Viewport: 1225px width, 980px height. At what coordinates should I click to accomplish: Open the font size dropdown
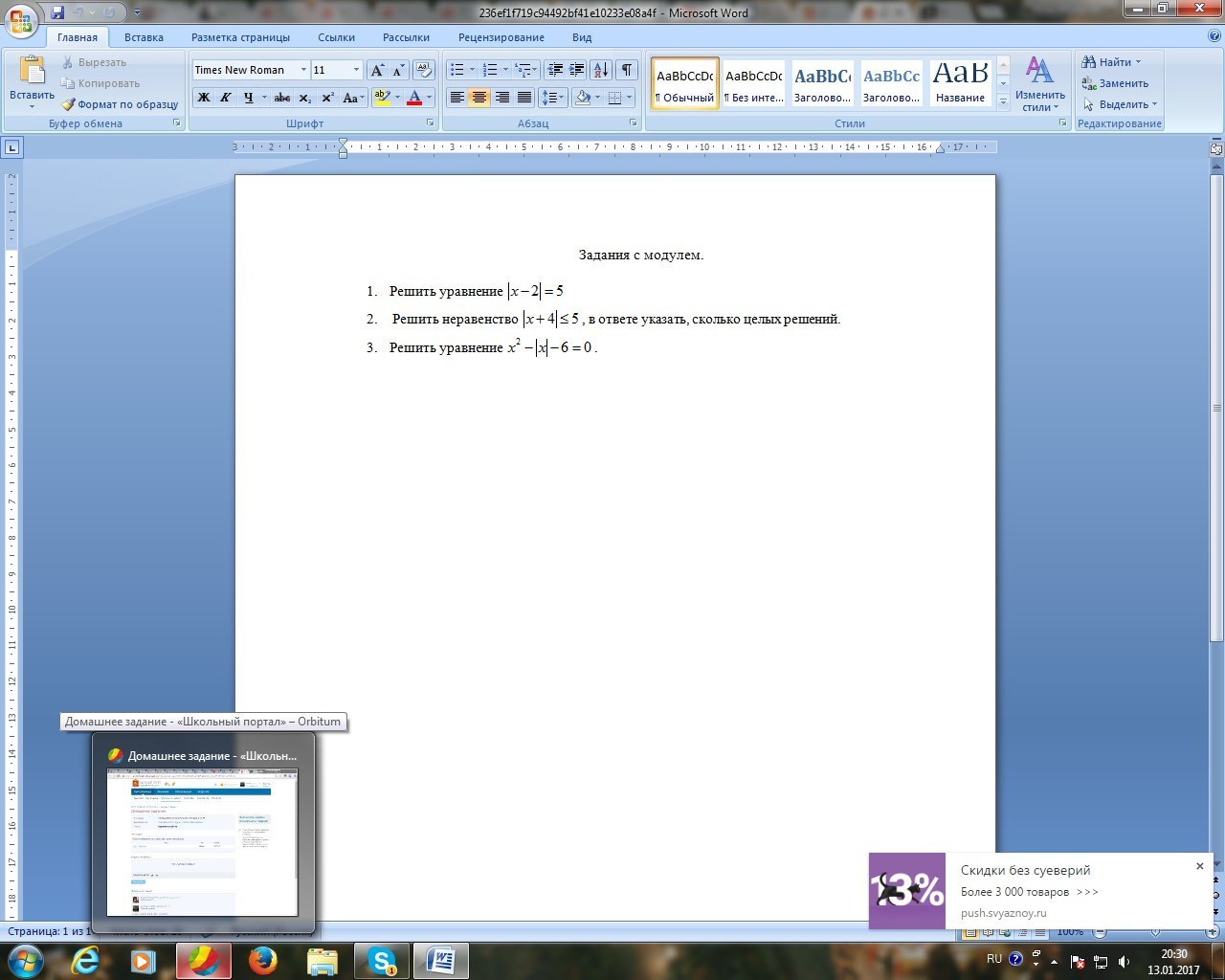[356, 70]
